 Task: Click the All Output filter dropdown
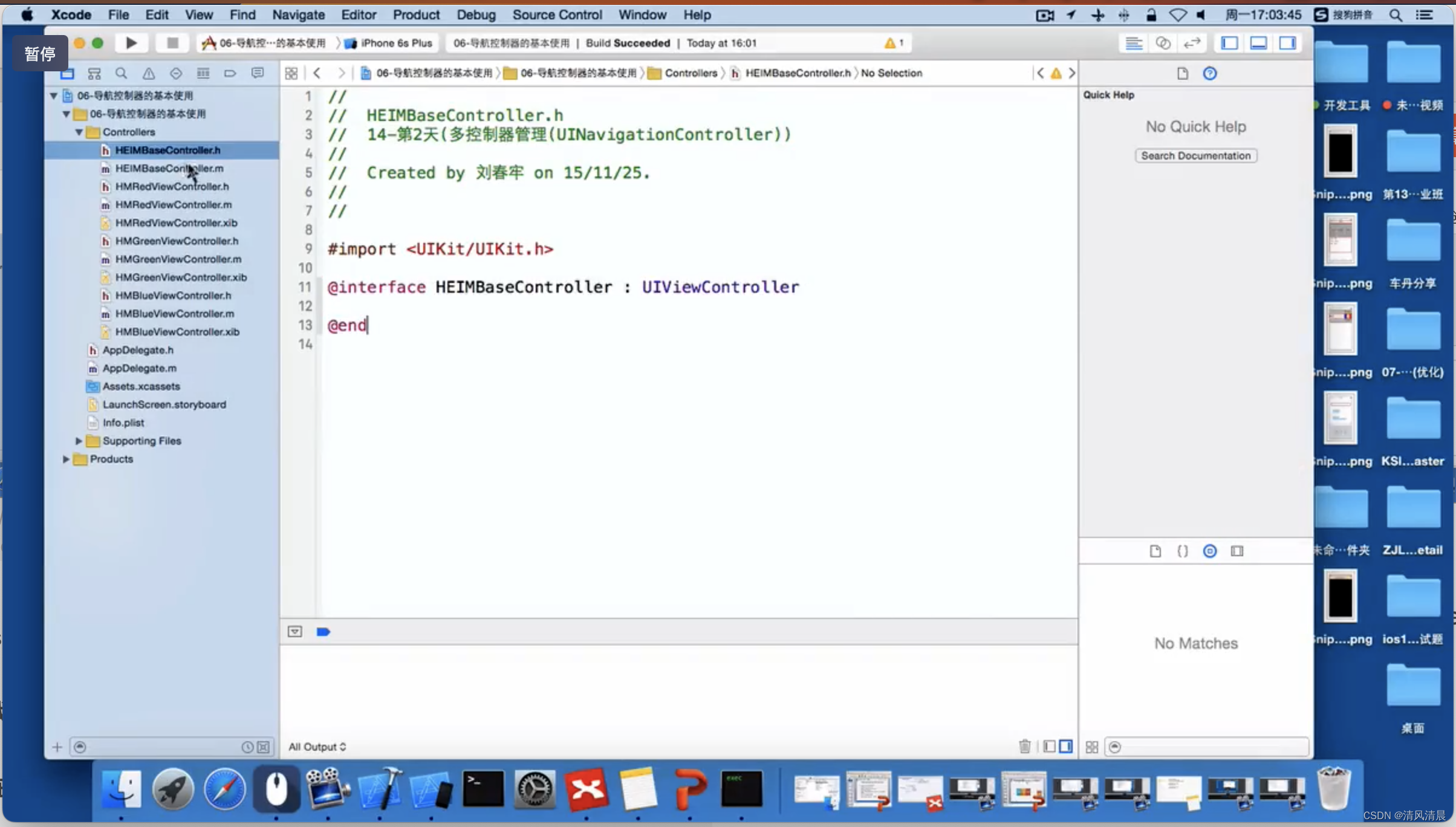click(x=317, y=747)
